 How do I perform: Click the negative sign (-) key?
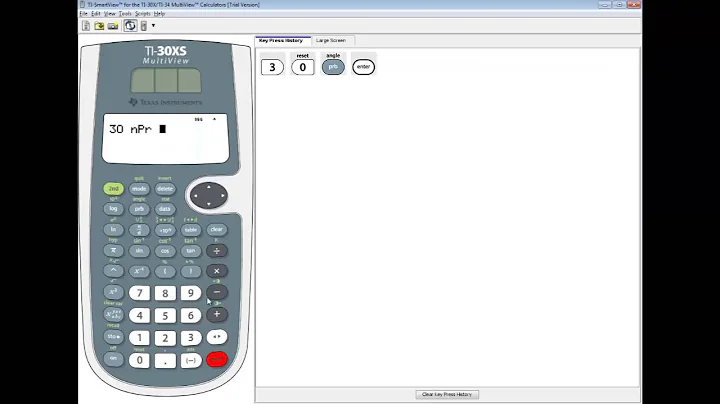point(191,360)
